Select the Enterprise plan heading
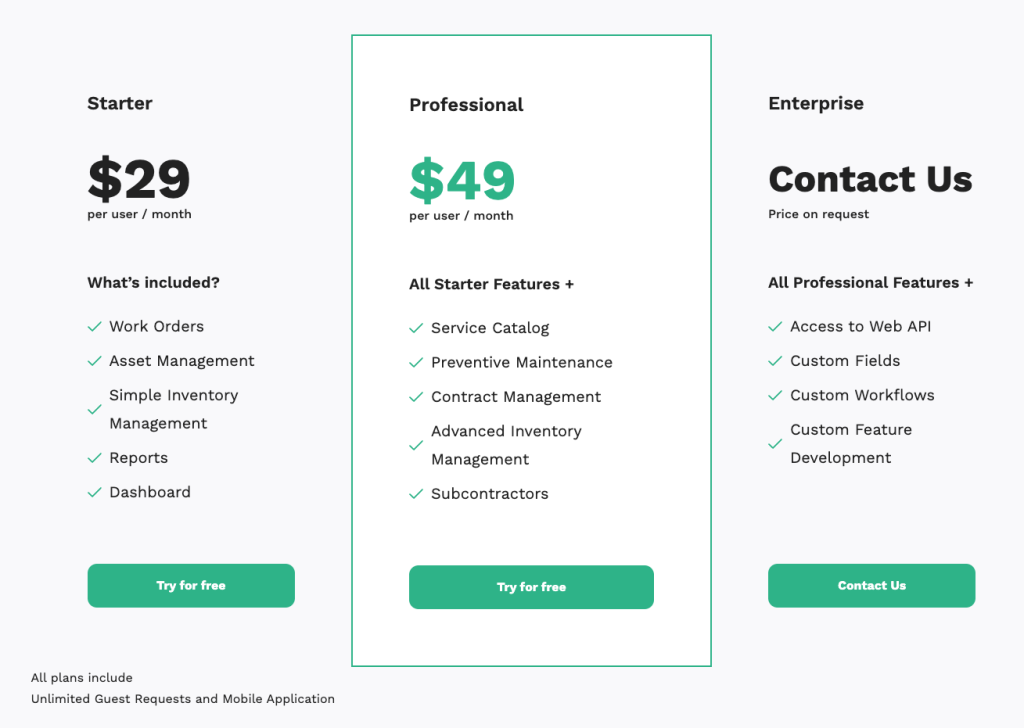 (x=815, y=103)
